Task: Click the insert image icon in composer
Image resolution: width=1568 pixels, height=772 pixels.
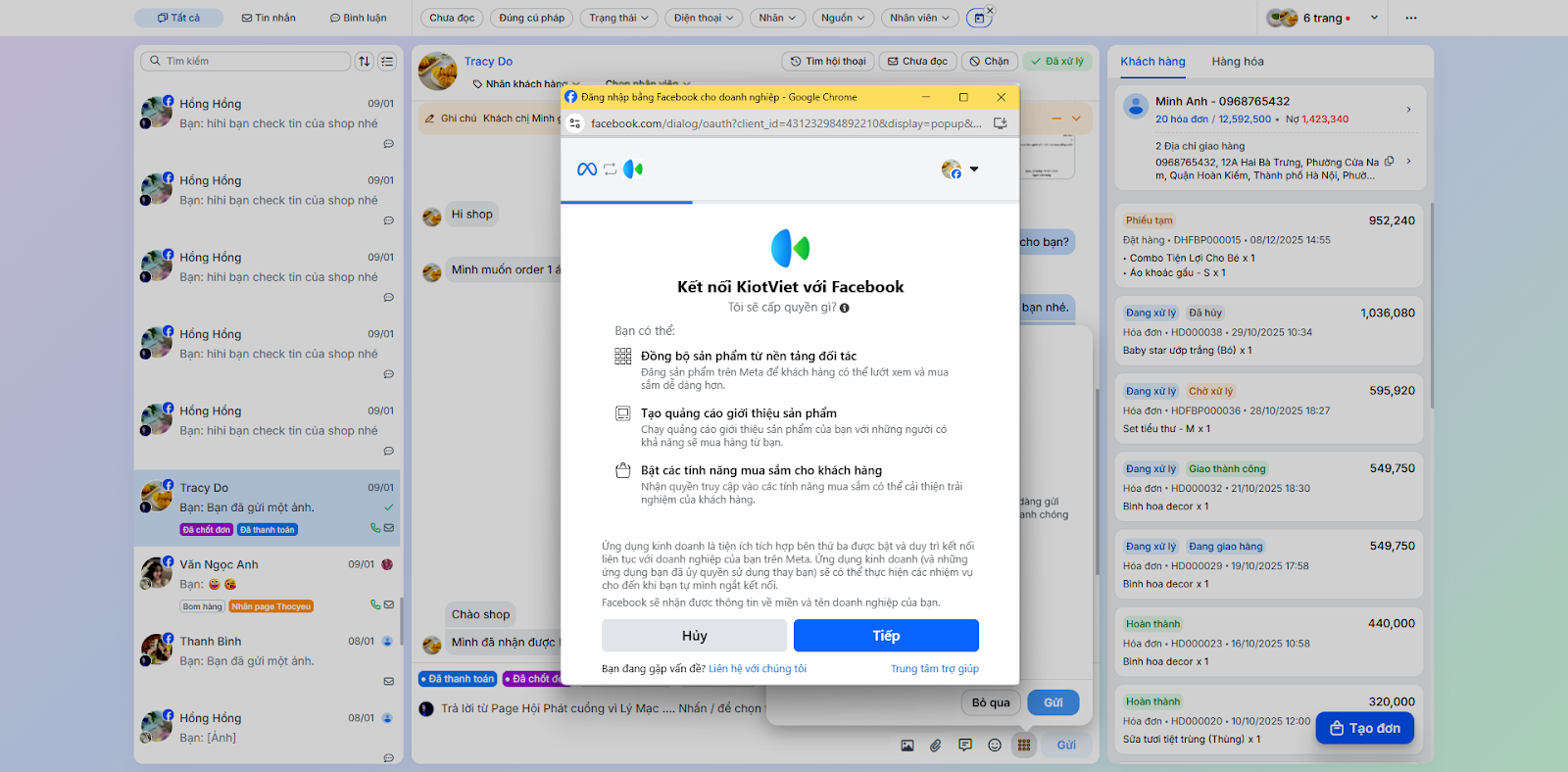Action: 907,746
